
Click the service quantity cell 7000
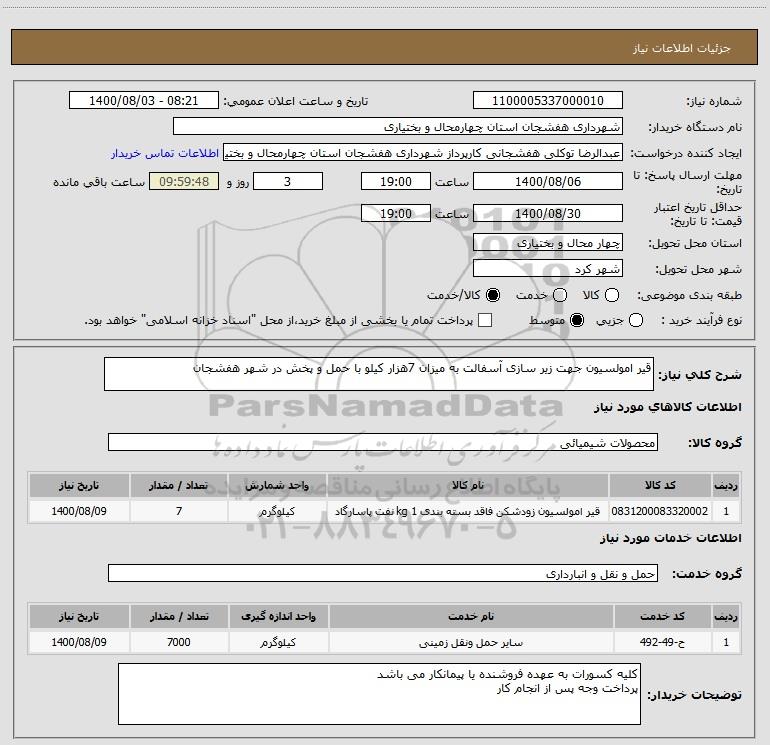179,642
